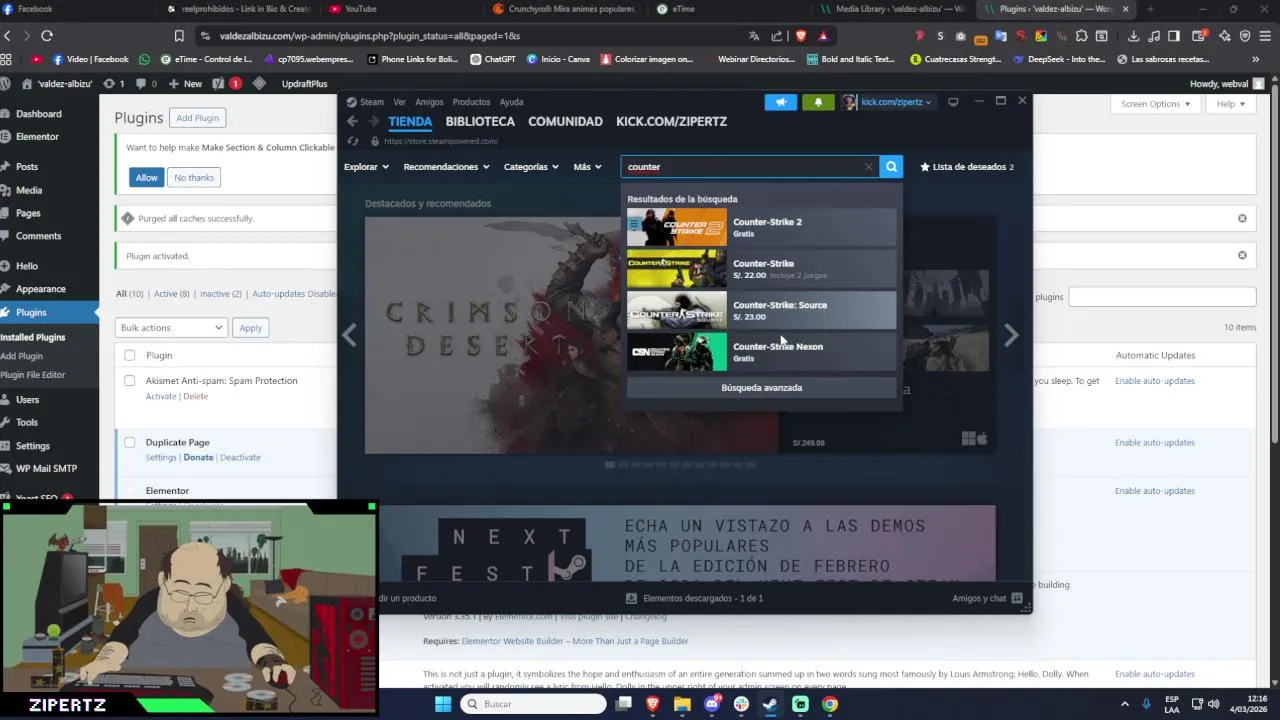Select Counter-Strike Nexon search result
1280x720 pixels.
click(762, 352)
